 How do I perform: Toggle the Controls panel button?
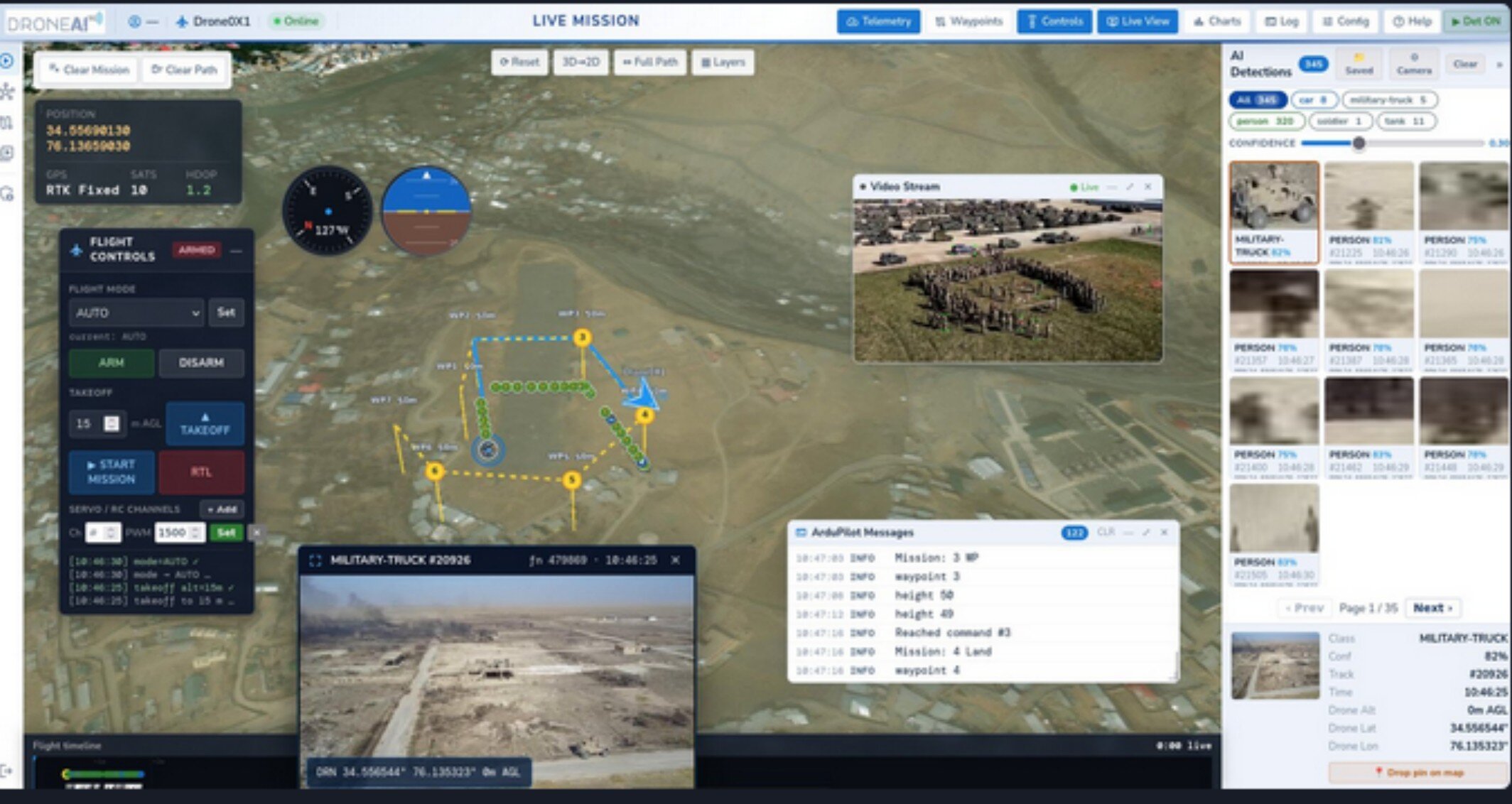(x=1054, y=21)
